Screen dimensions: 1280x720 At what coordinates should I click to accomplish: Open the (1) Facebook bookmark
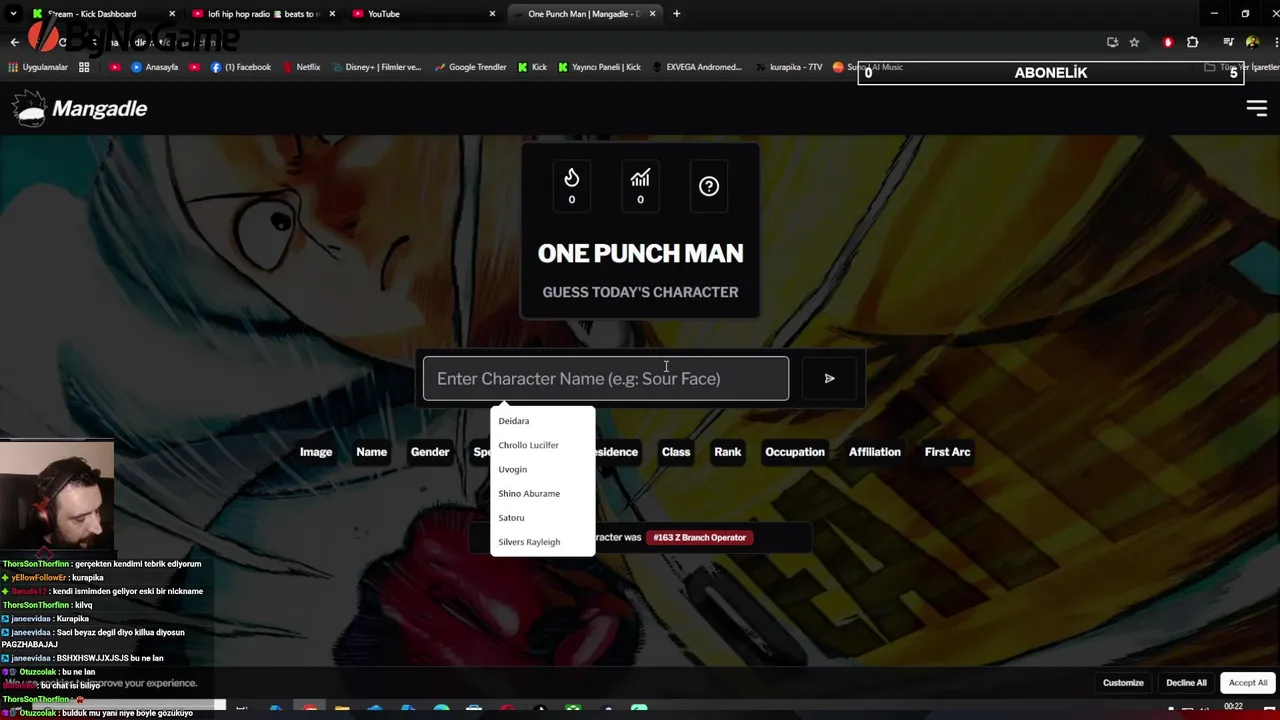241,67
